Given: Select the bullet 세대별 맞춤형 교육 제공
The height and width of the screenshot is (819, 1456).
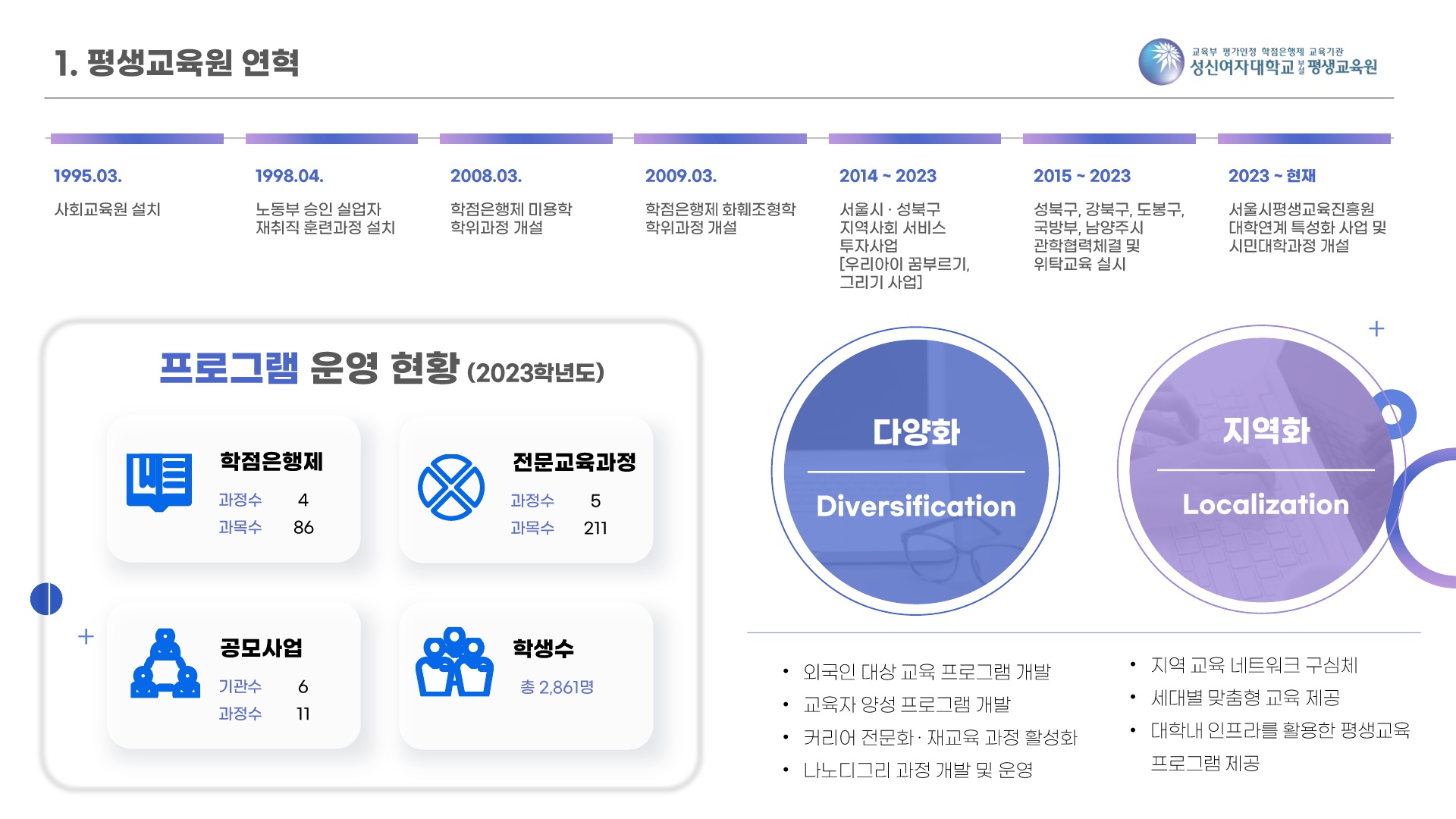Looking at the screenshot, I should (x=1245, y=698).
